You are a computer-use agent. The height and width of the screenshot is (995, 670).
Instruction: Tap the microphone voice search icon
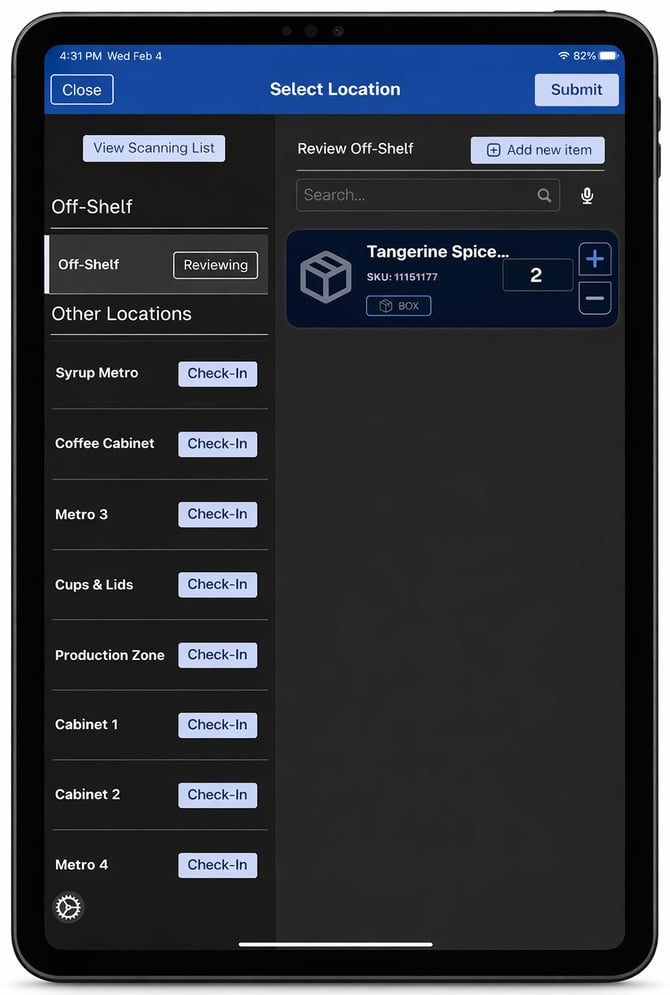tap(587, 195)
